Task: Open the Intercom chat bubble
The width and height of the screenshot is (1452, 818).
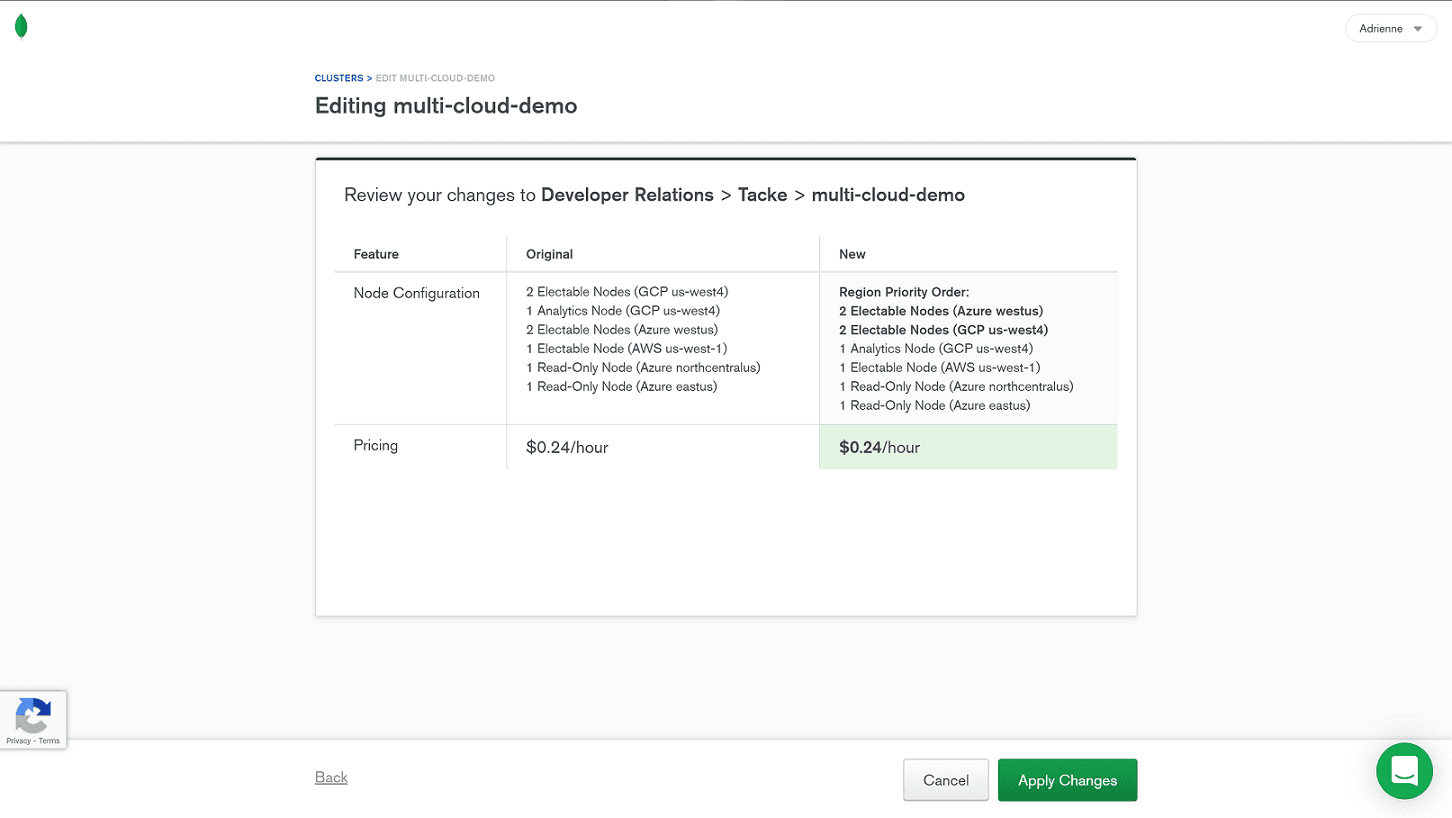Action: point(1404,771)
